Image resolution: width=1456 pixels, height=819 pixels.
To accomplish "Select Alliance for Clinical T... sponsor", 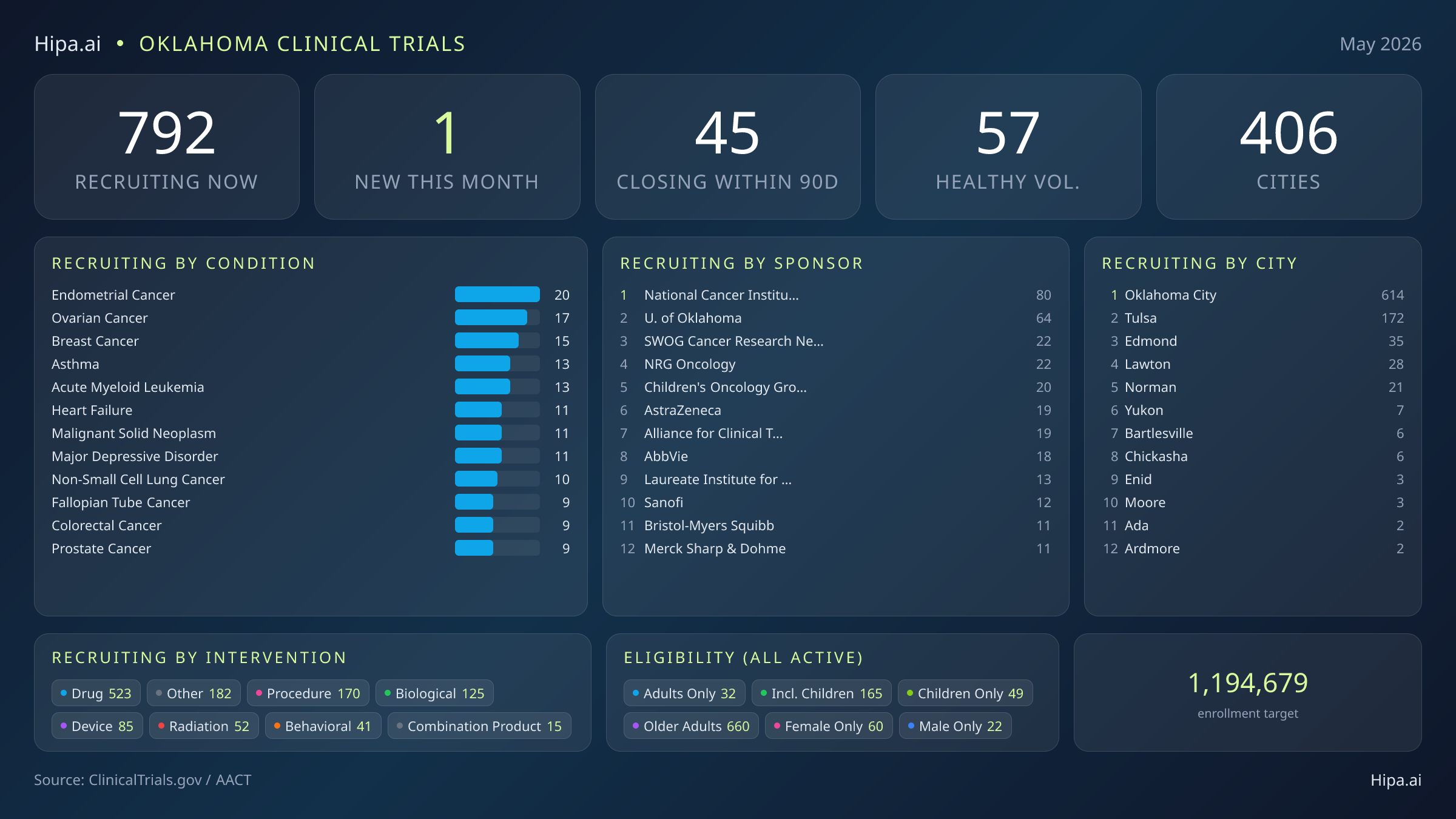I will tap(835, 433).
